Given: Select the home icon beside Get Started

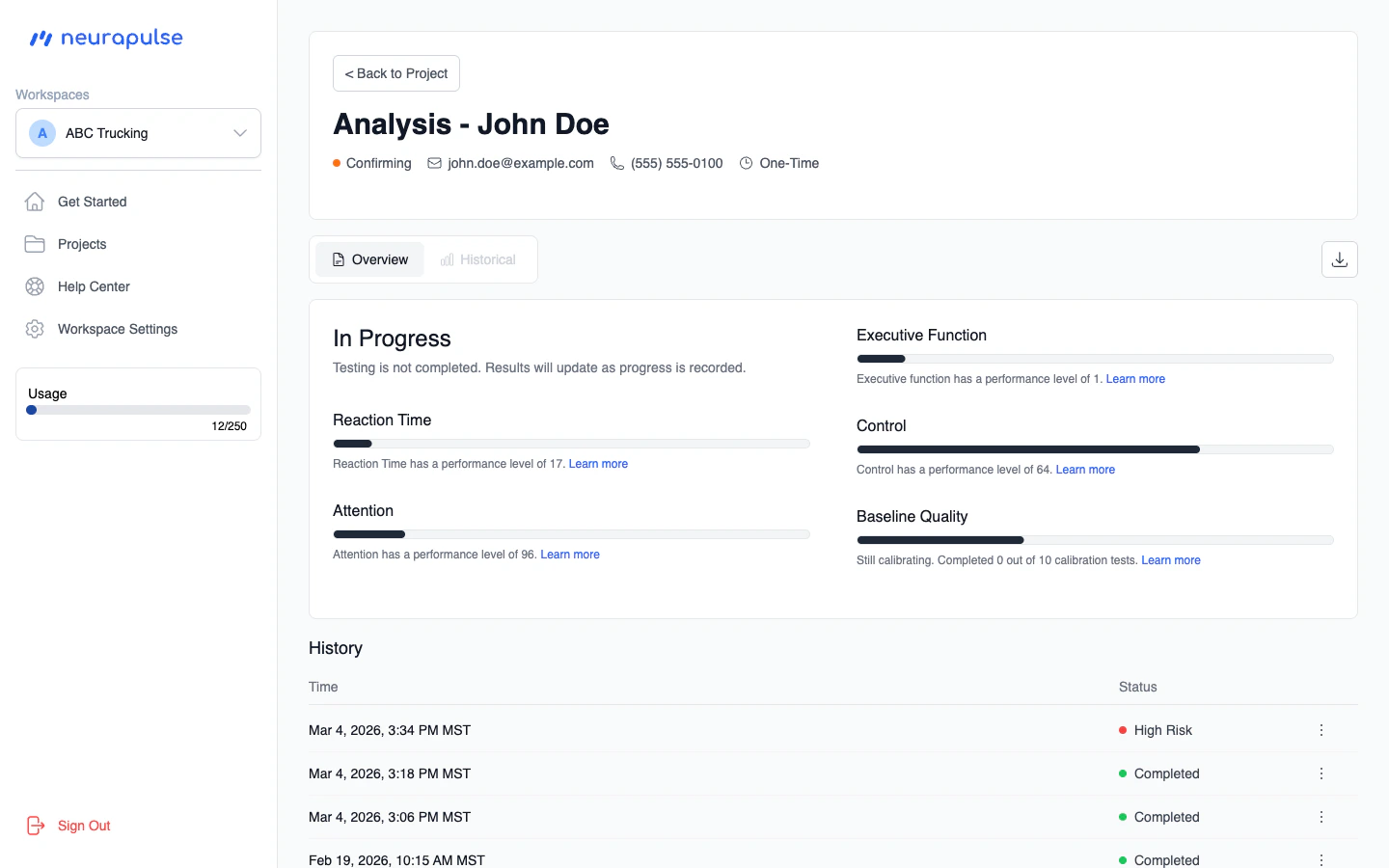Looking at the screenshot, I should [x=35, y=202].
